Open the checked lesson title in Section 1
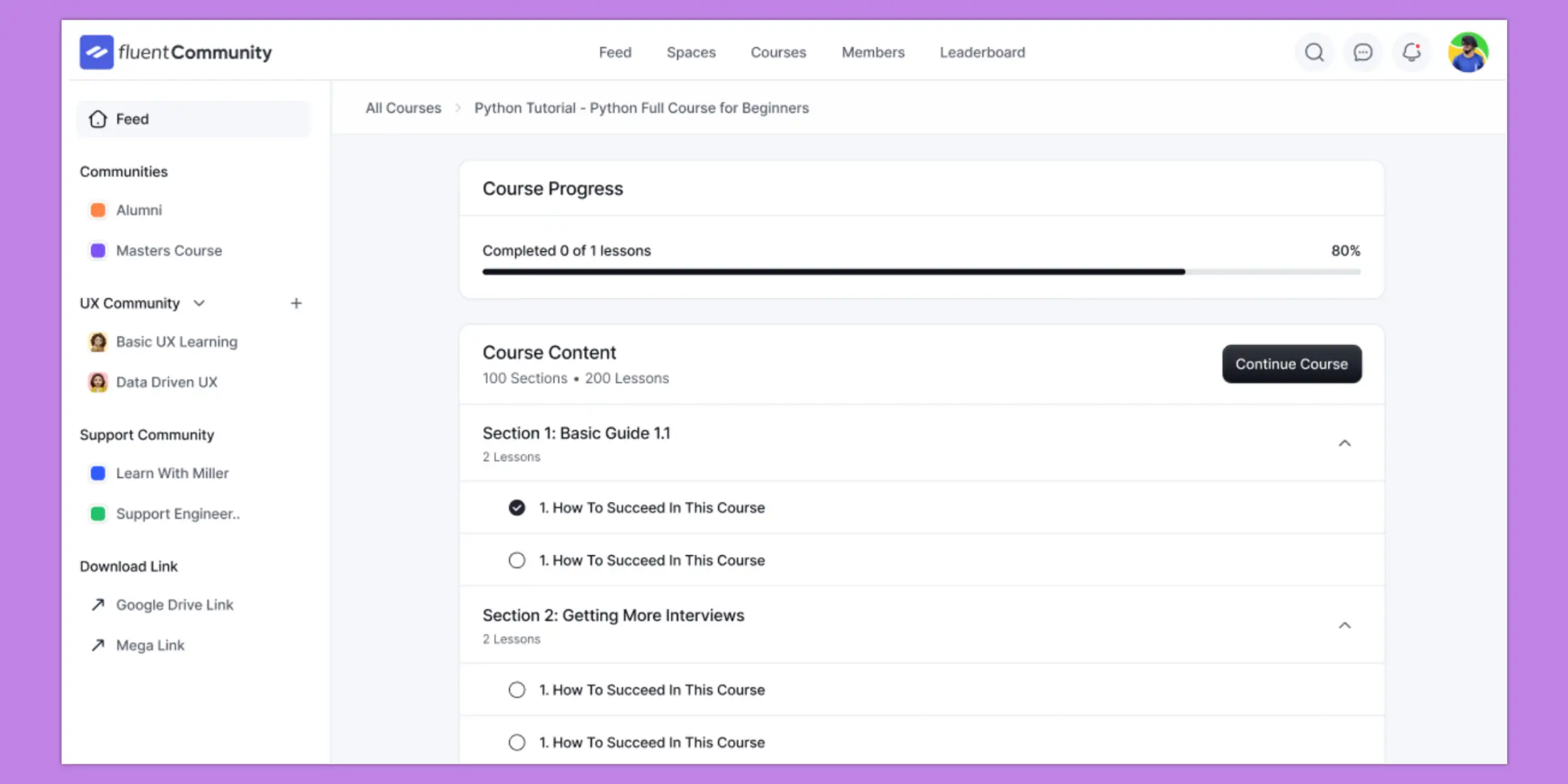 click(x=652, y=508)
